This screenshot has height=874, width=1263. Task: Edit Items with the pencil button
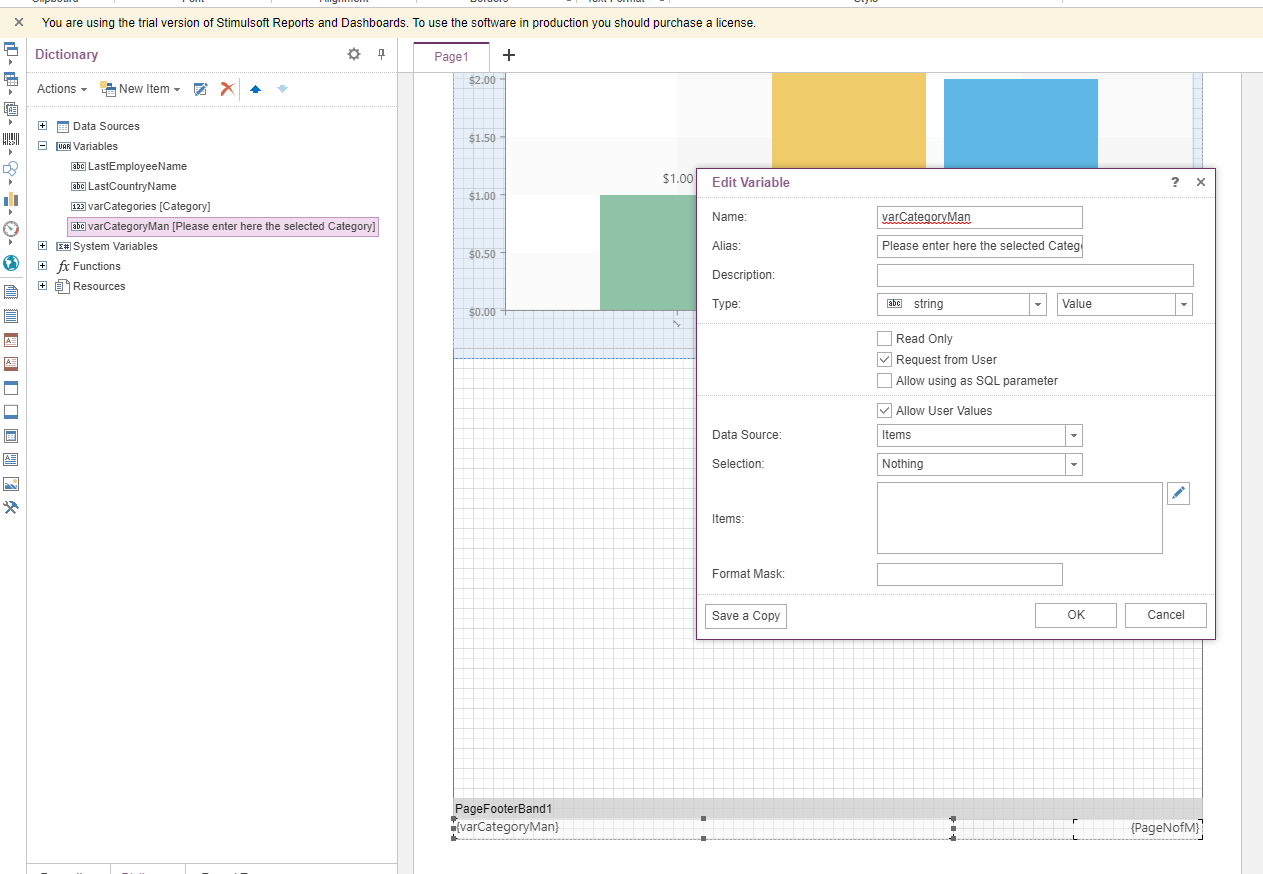[x=1178, y=493]
